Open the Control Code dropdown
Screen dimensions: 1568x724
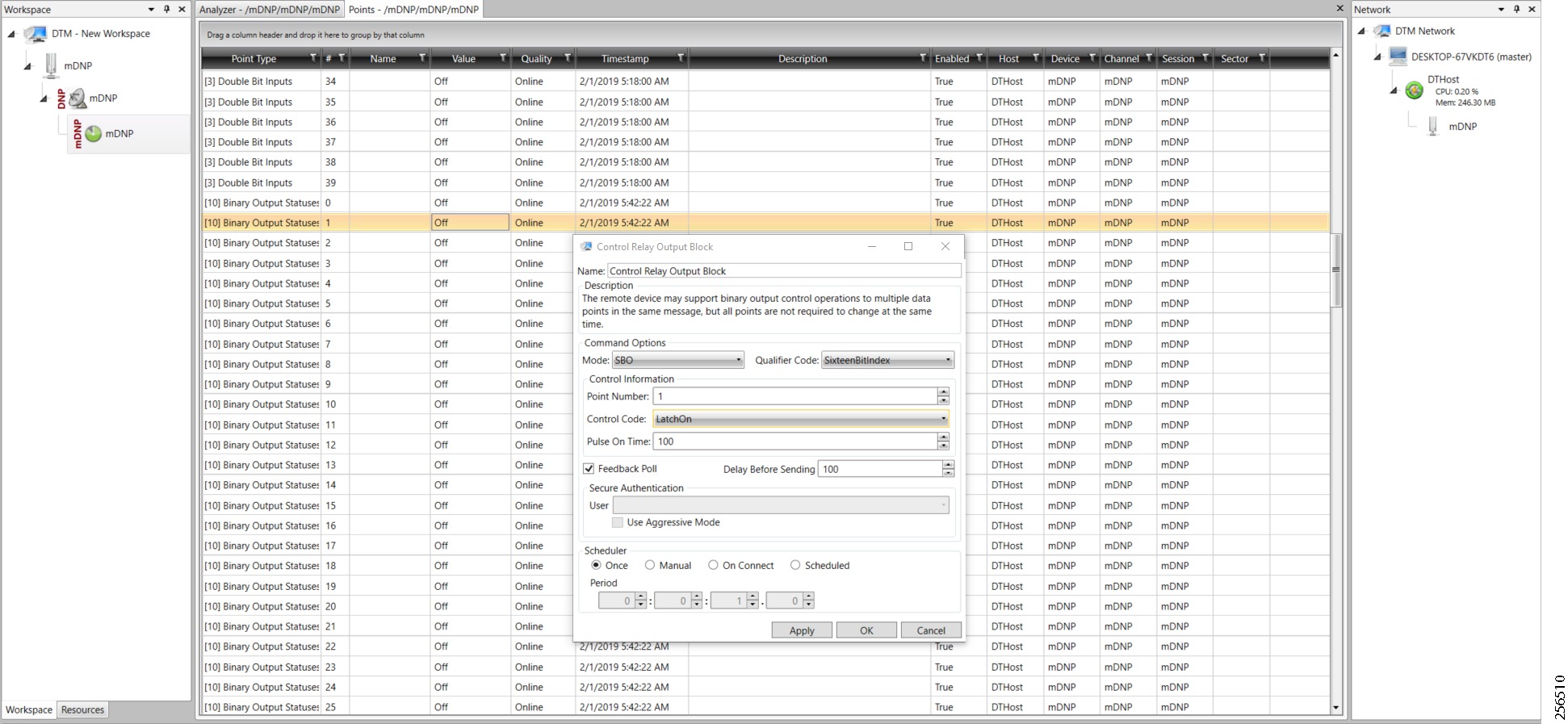click(943, 419)
